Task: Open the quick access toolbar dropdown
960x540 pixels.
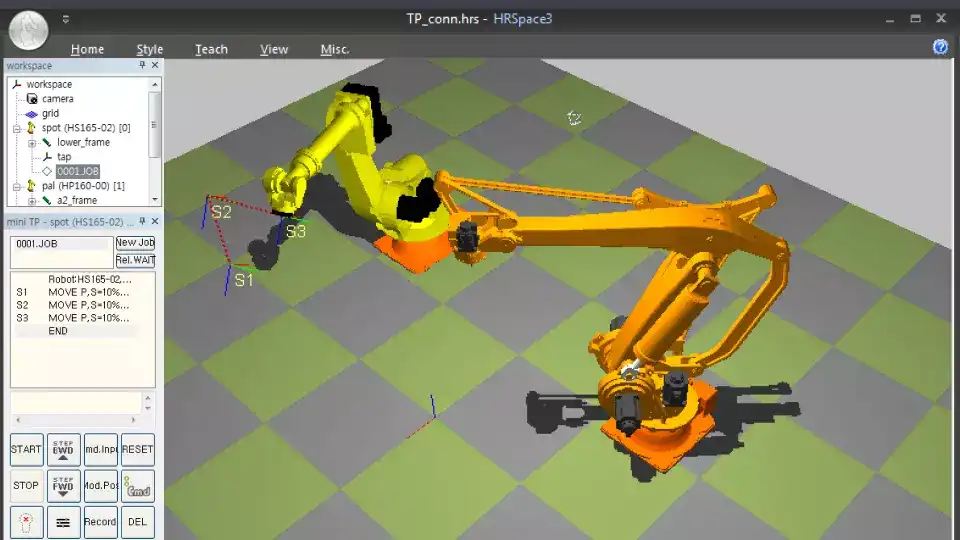Action: pyautogui.click(x=66, y=18)
